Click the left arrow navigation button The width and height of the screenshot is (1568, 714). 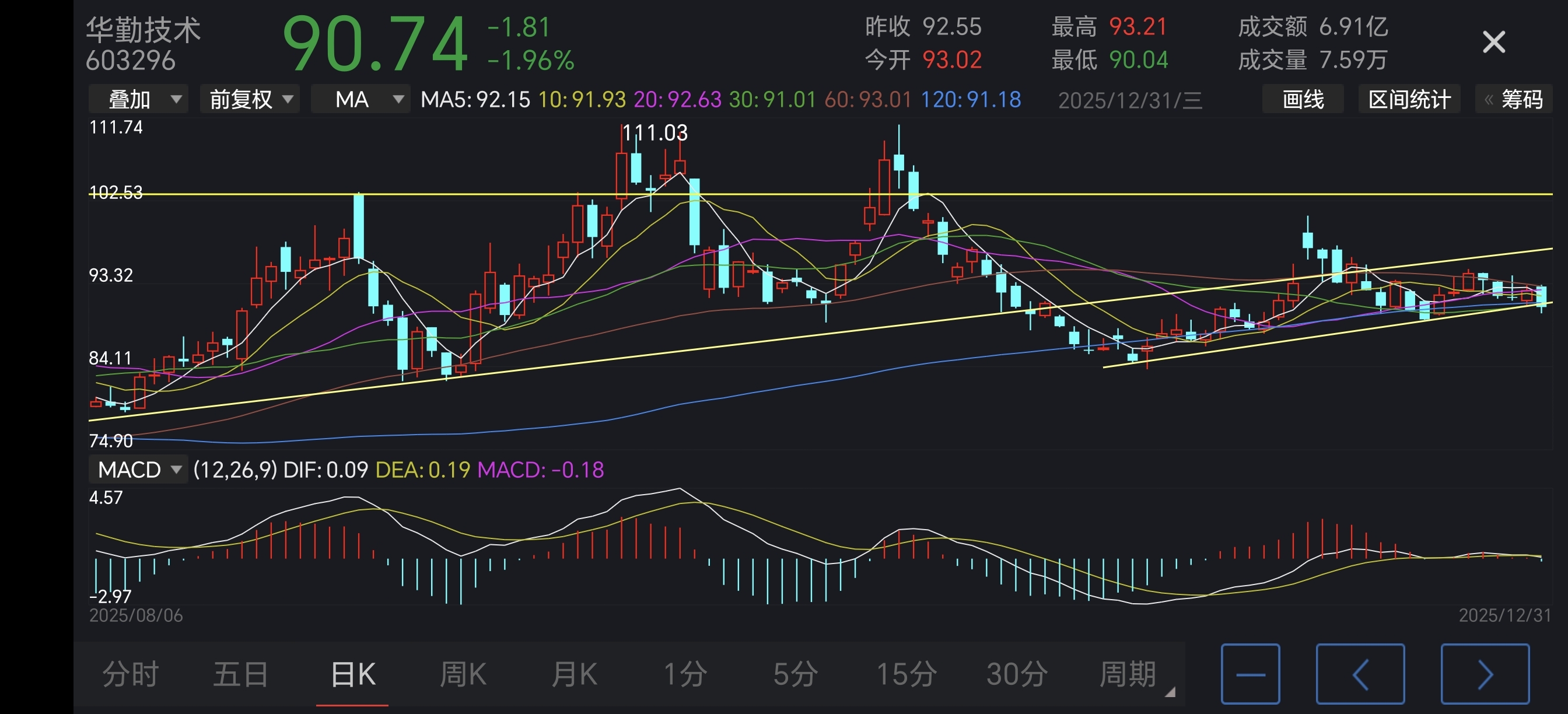point(1360,674)
